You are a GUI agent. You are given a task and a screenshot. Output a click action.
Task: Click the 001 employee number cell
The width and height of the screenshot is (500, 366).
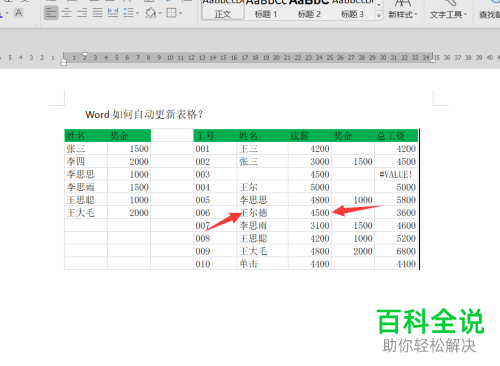215,149
